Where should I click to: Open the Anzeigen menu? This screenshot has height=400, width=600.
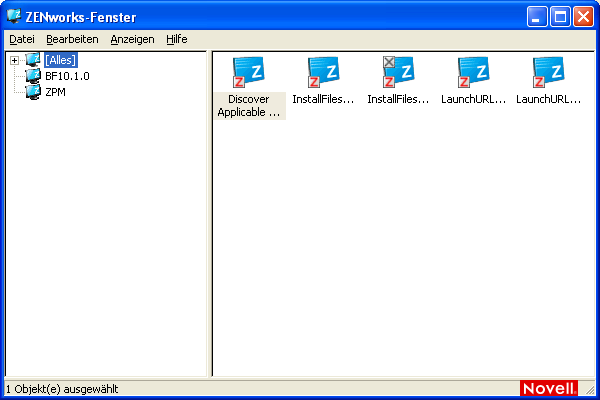132,39
